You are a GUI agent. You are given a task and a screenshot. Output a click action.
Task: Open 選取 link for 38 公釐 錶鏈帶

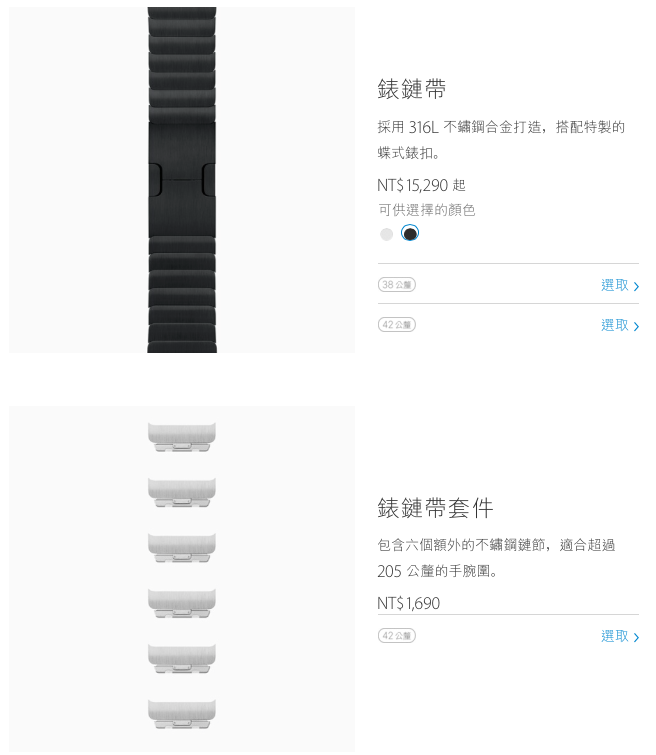[x=615, y=285]
